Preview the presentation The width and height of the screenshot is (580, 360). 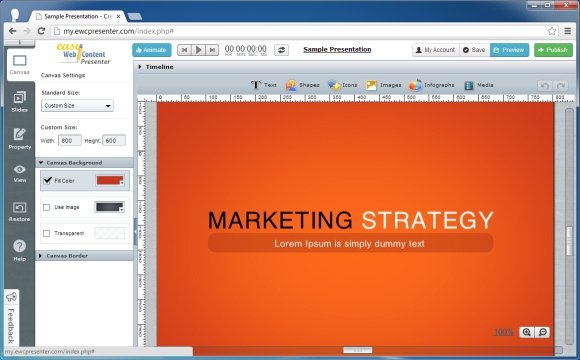(x=509, y=50)
